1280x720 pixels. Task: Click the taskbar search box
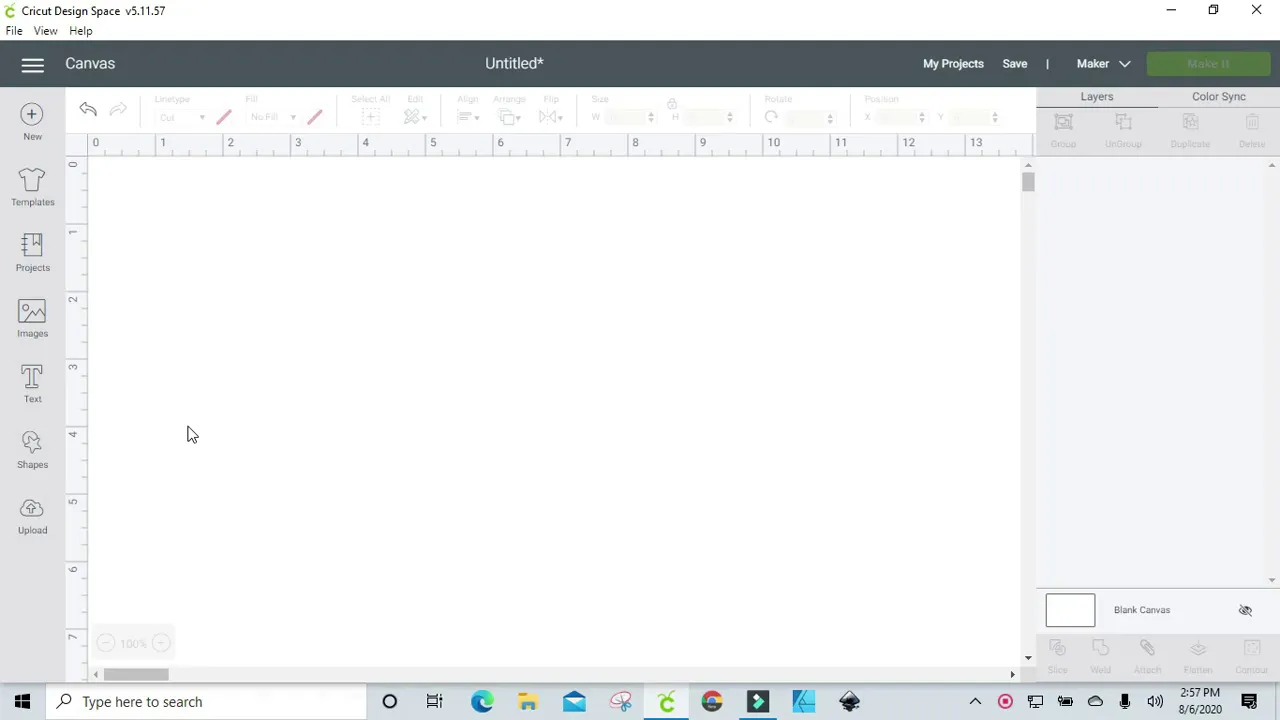pyautogui.click(x=207, y=702)
